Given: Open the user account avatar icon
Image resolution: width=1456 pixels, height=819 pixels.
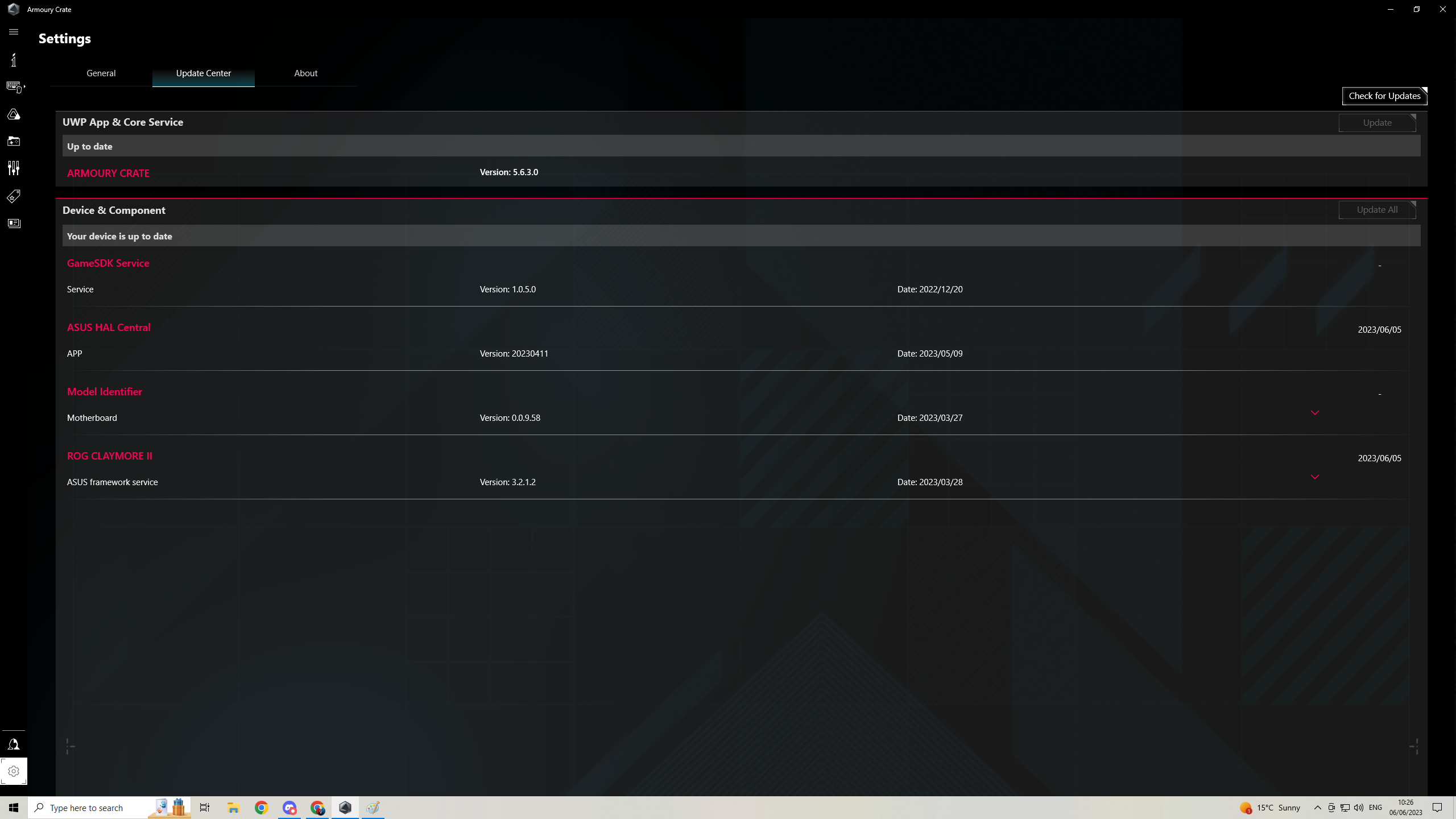Looking at the screenshot, I should 14,743.
